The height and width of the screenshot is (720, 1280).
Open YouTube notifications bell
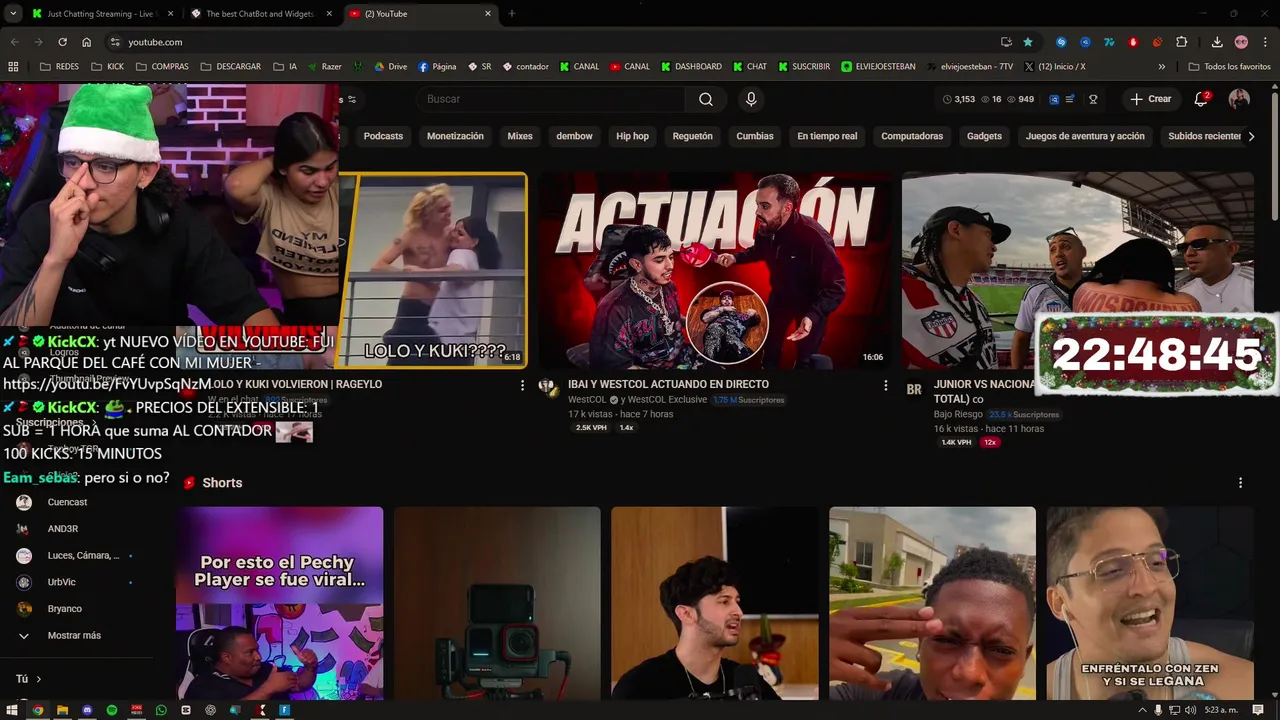[1201, 99]
